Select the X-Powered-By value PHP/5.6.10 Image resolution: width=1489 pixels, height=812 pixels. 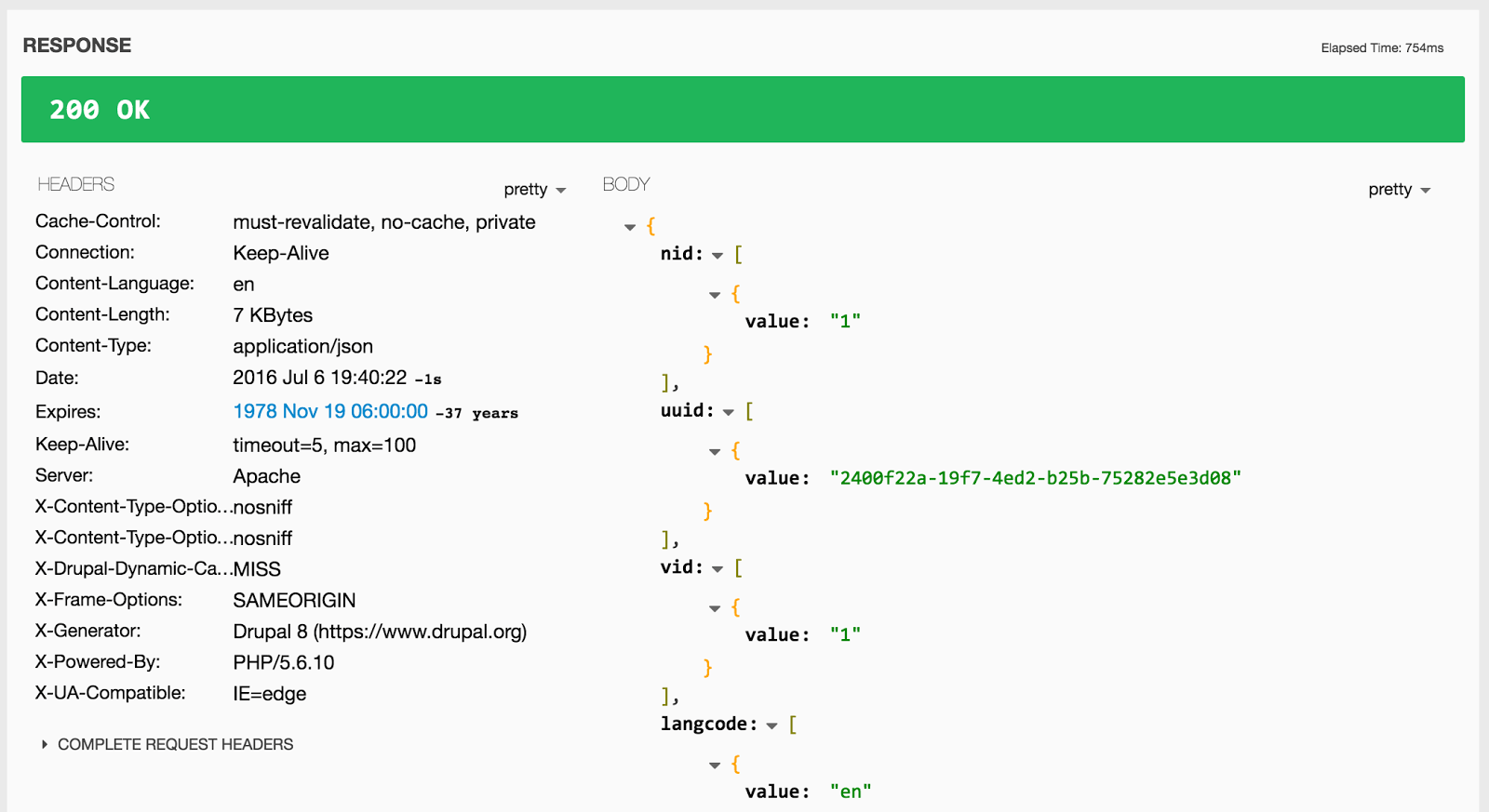[x=284, y=662]
